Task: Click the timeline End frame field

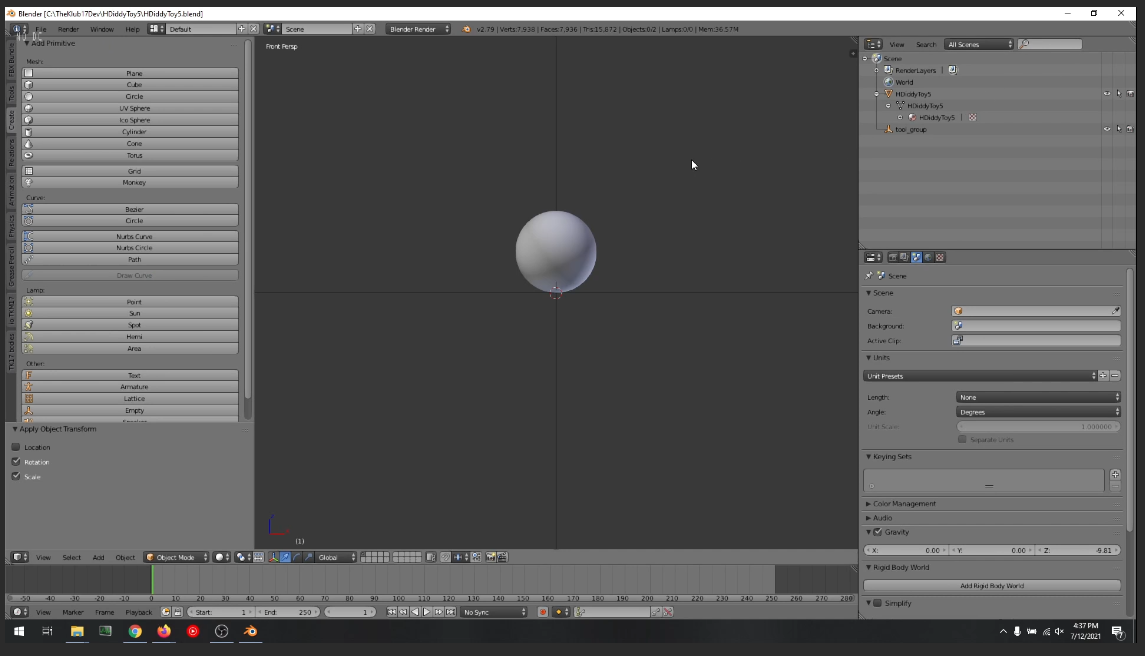Action: tap(288, 612)
